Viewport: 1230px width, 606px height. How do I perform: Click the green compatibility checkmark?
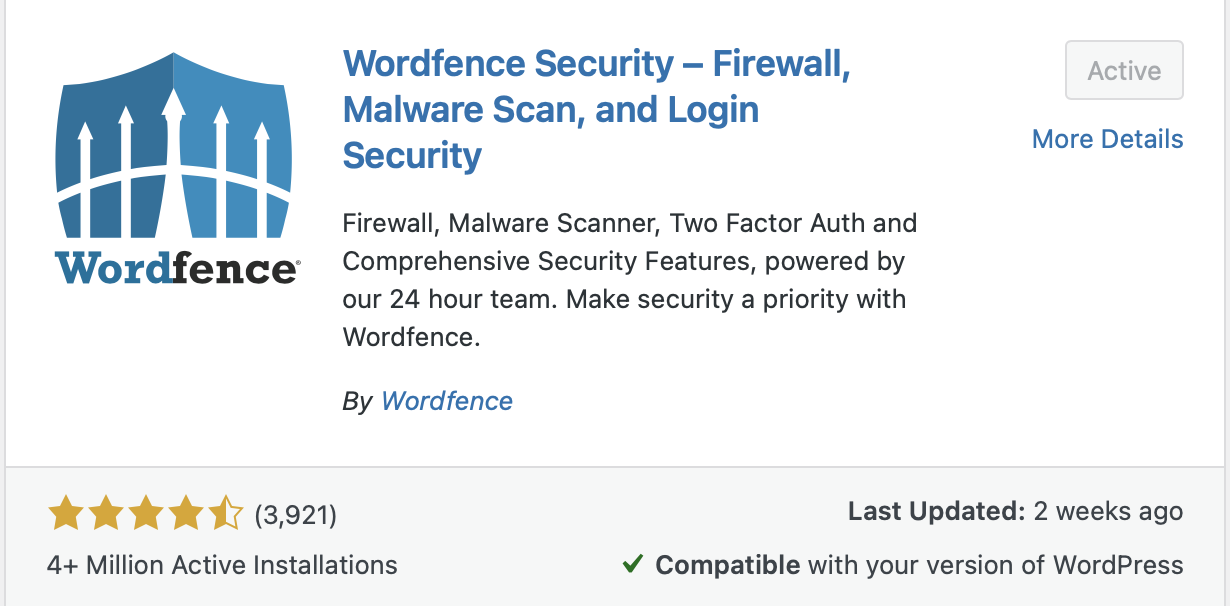pyautogui.click(x=632, y=565)
